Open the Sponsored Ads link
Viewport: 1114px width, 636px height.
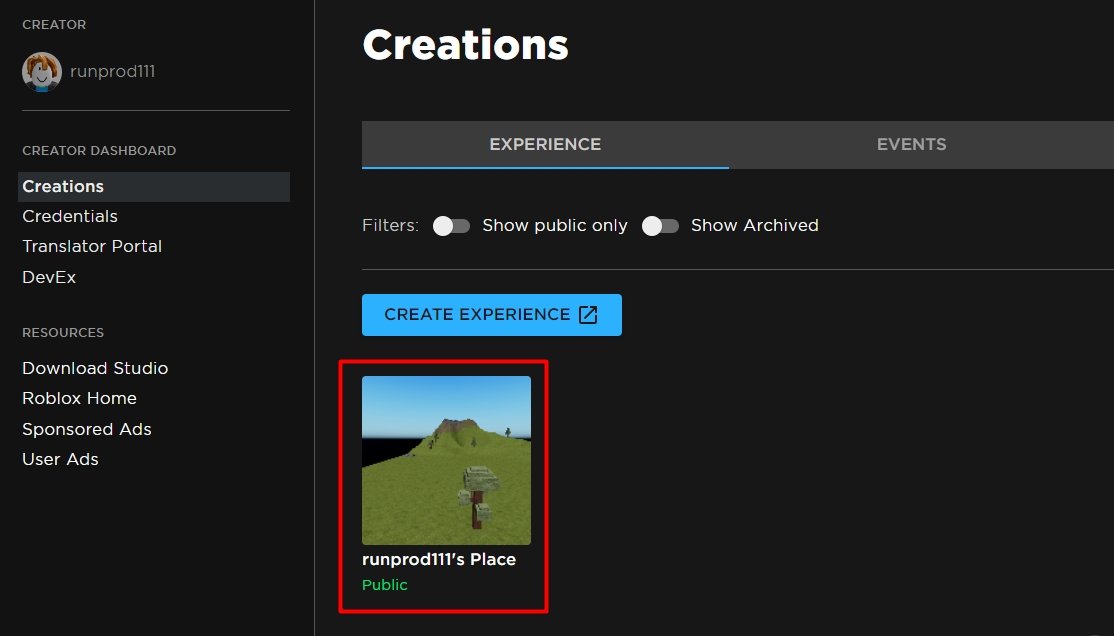tap(87, 429)
